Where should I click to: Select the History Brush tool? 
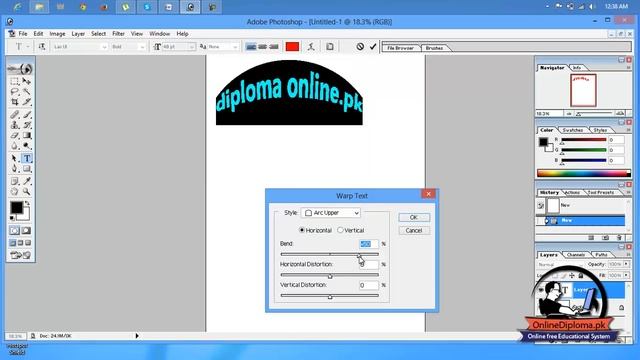tap(27, 125)
